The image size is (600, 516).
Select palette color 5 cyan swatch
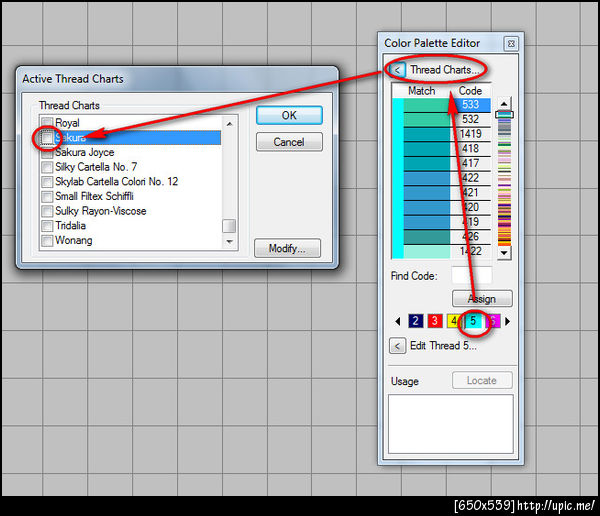[473, 321]
